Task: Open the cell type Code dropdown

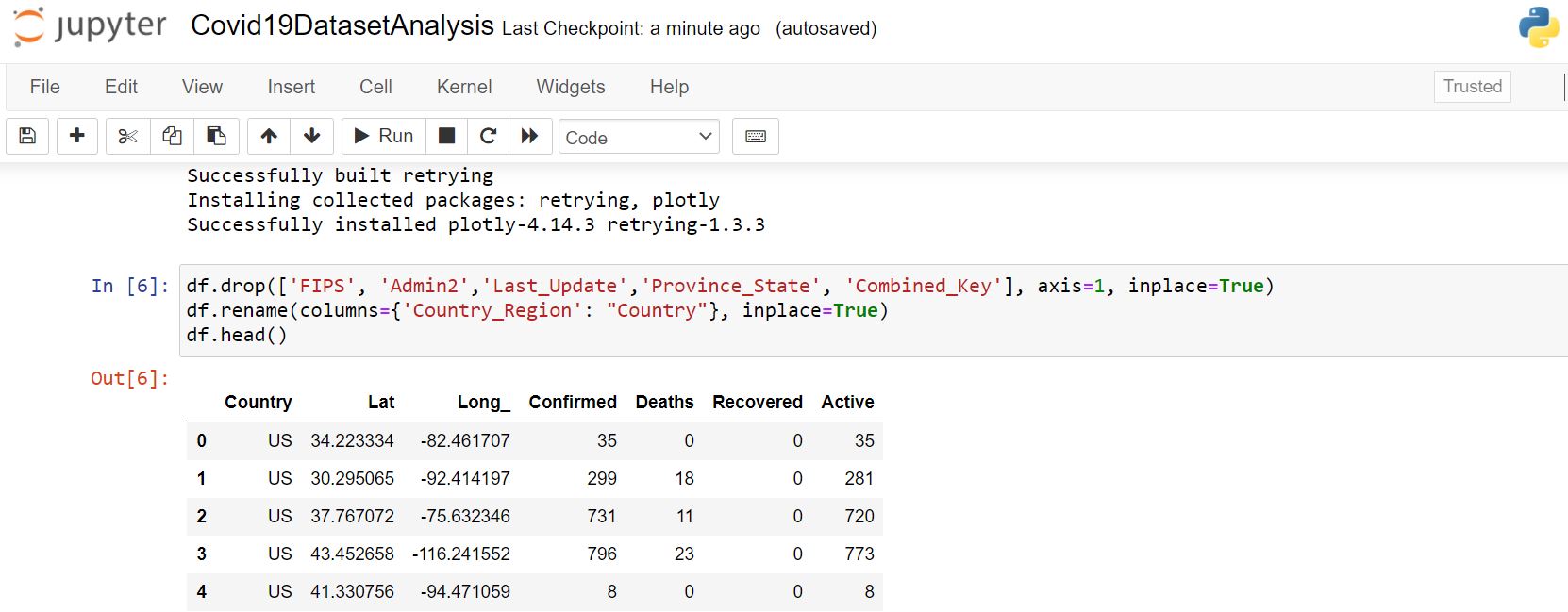Action: click(x=639, y=138)
